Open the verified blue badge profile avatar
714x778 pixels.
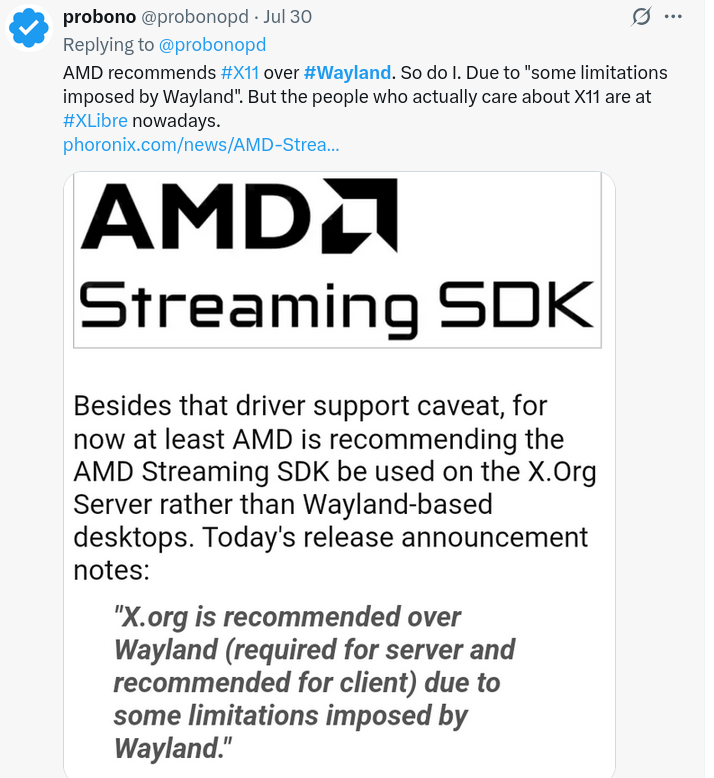tap(29, 28)
